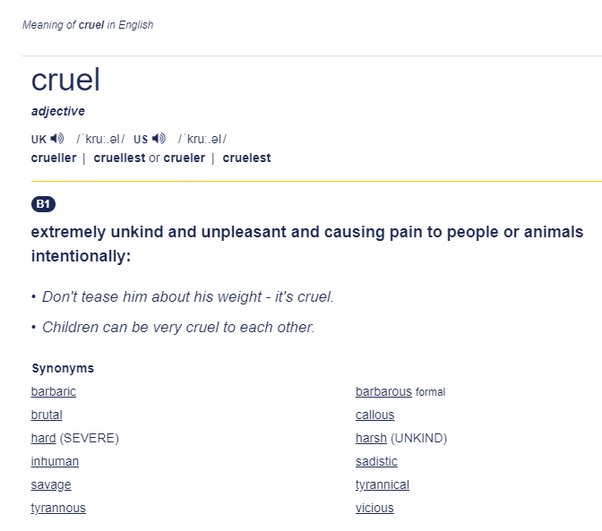Go to the hard synonym entry
Screen dimensions: 602x531
[43, 438]
